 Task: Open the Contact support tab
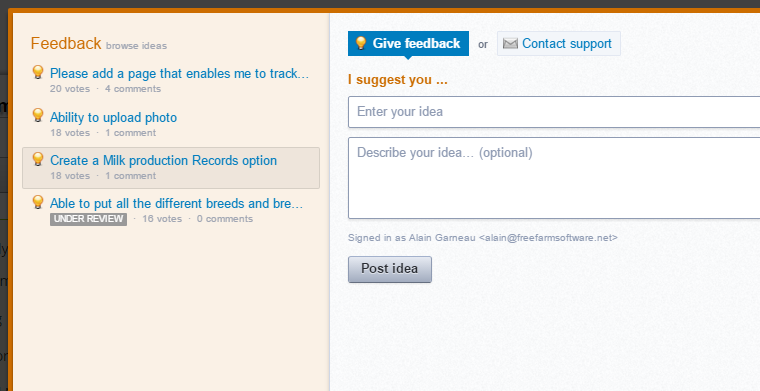pos(558,44)
